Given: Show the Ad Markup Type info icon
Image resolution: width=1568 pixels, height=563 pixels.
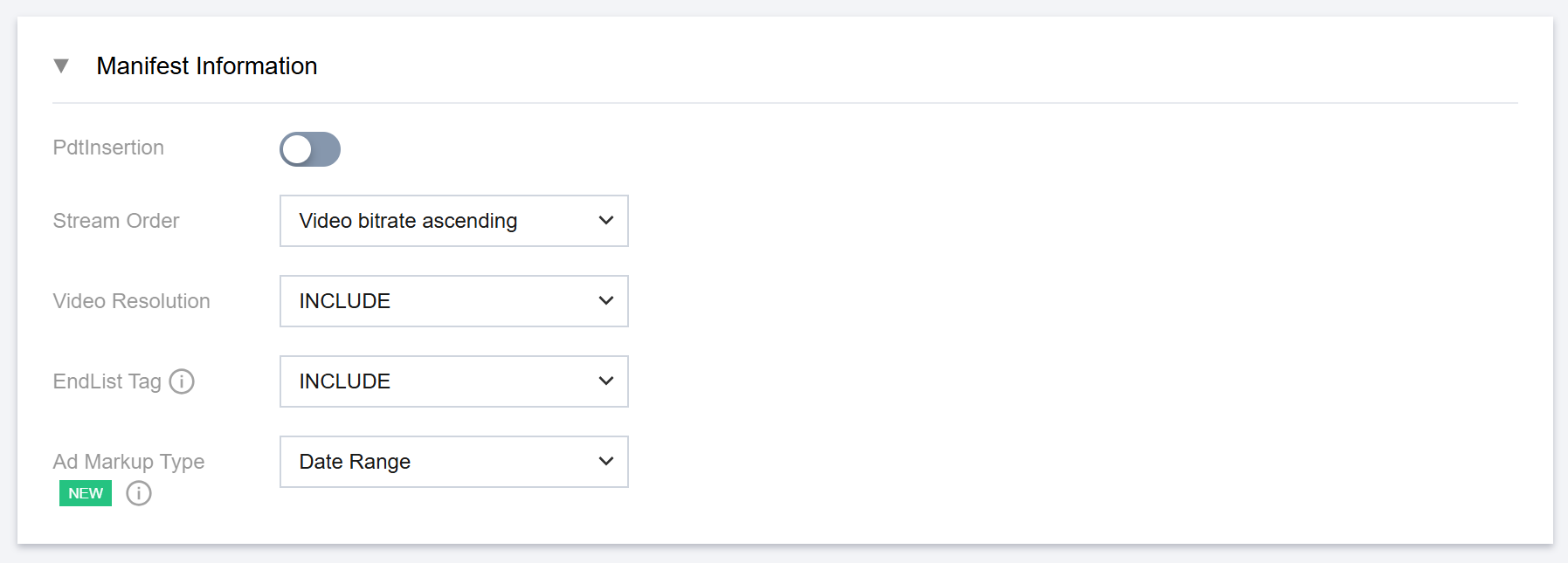Looking at the screenshot, I should [139, 493].
